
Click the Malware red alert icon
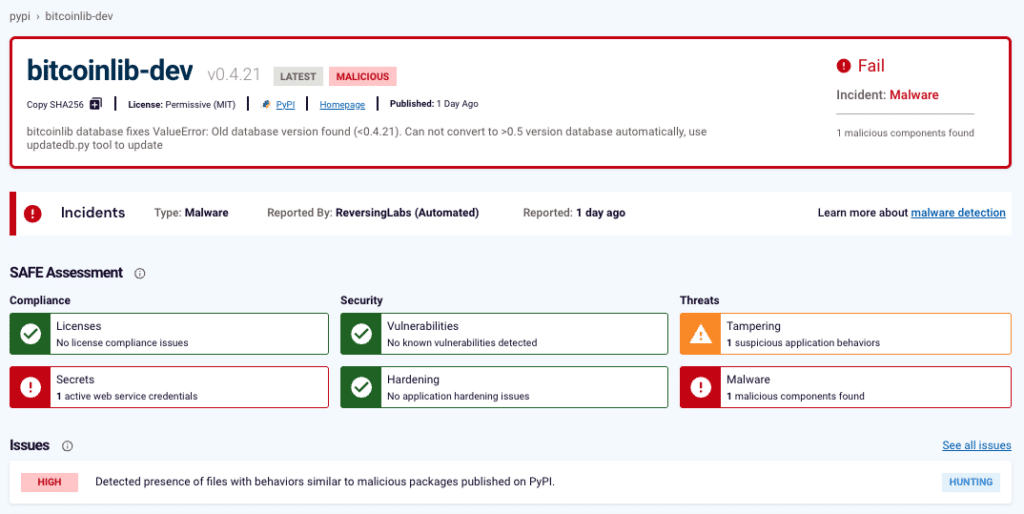click(701, 387)
